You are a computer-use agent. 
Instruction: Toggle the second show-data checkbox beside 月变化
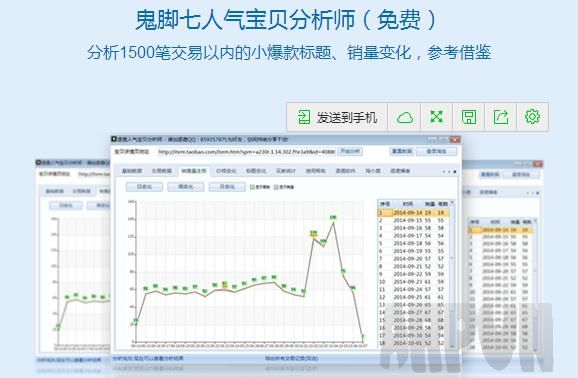point(276,187)
